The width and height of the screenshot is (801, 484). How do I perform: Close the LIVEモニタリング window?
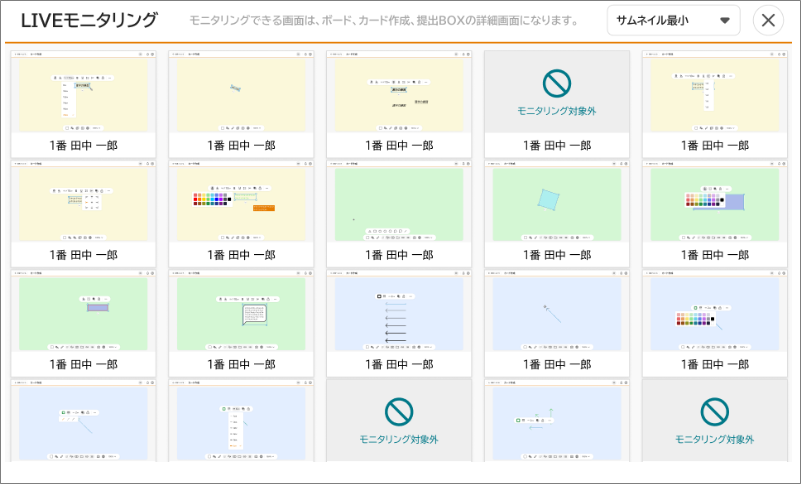click(768, 20)
